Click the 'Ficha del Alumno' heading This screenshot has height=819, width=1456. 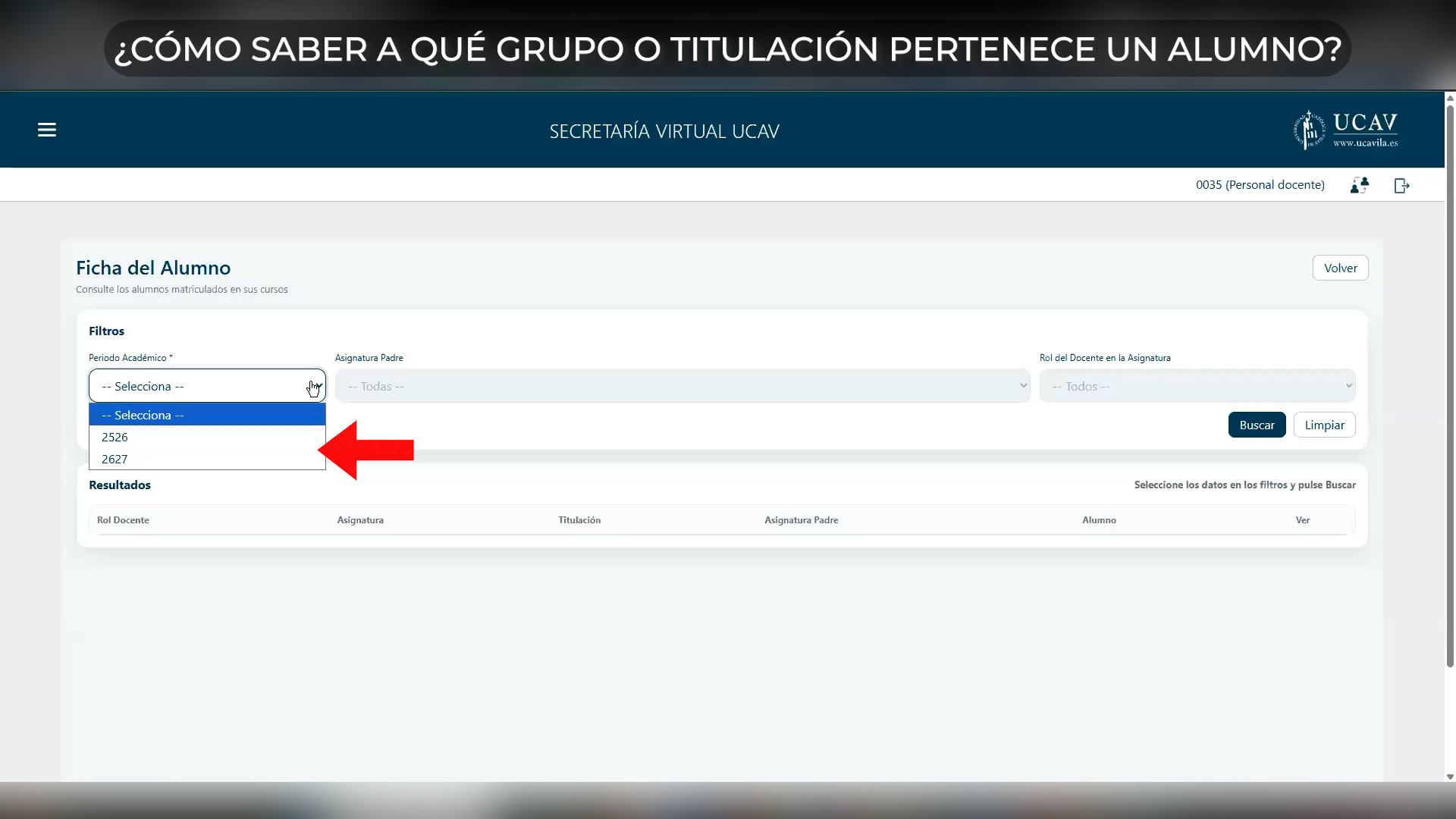point(153,268)
